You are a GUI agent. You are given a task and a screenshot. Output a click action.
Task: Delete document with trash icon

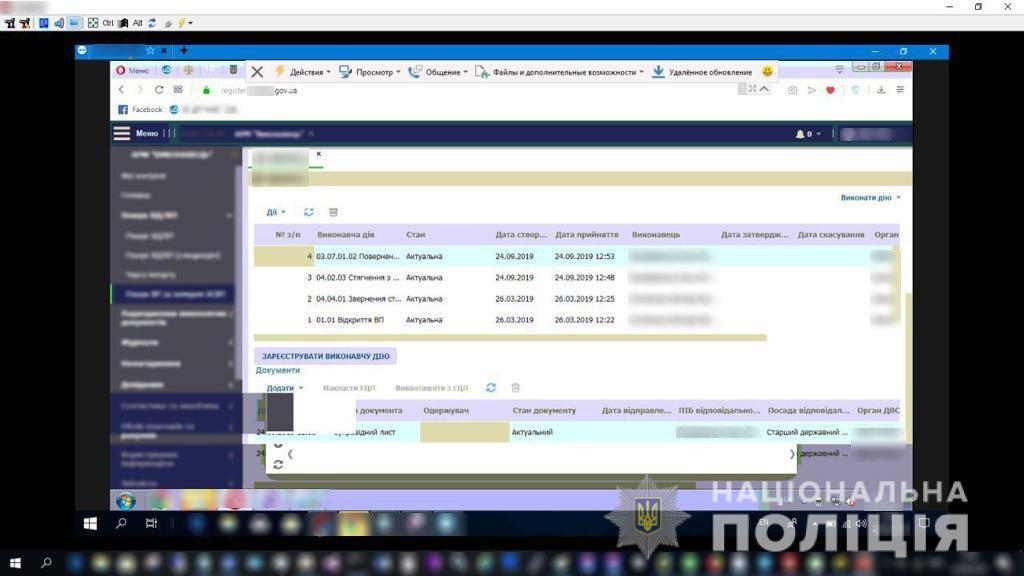(x=515, y=388)
